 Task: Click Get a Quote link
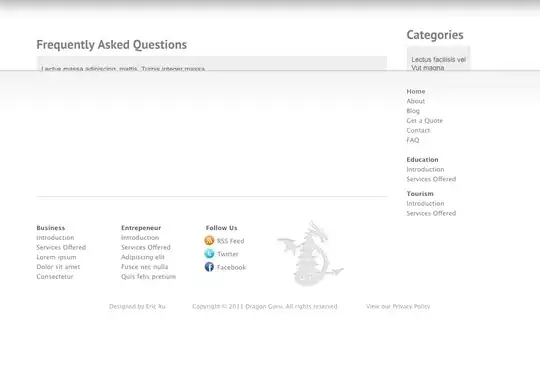coord(425,121)
